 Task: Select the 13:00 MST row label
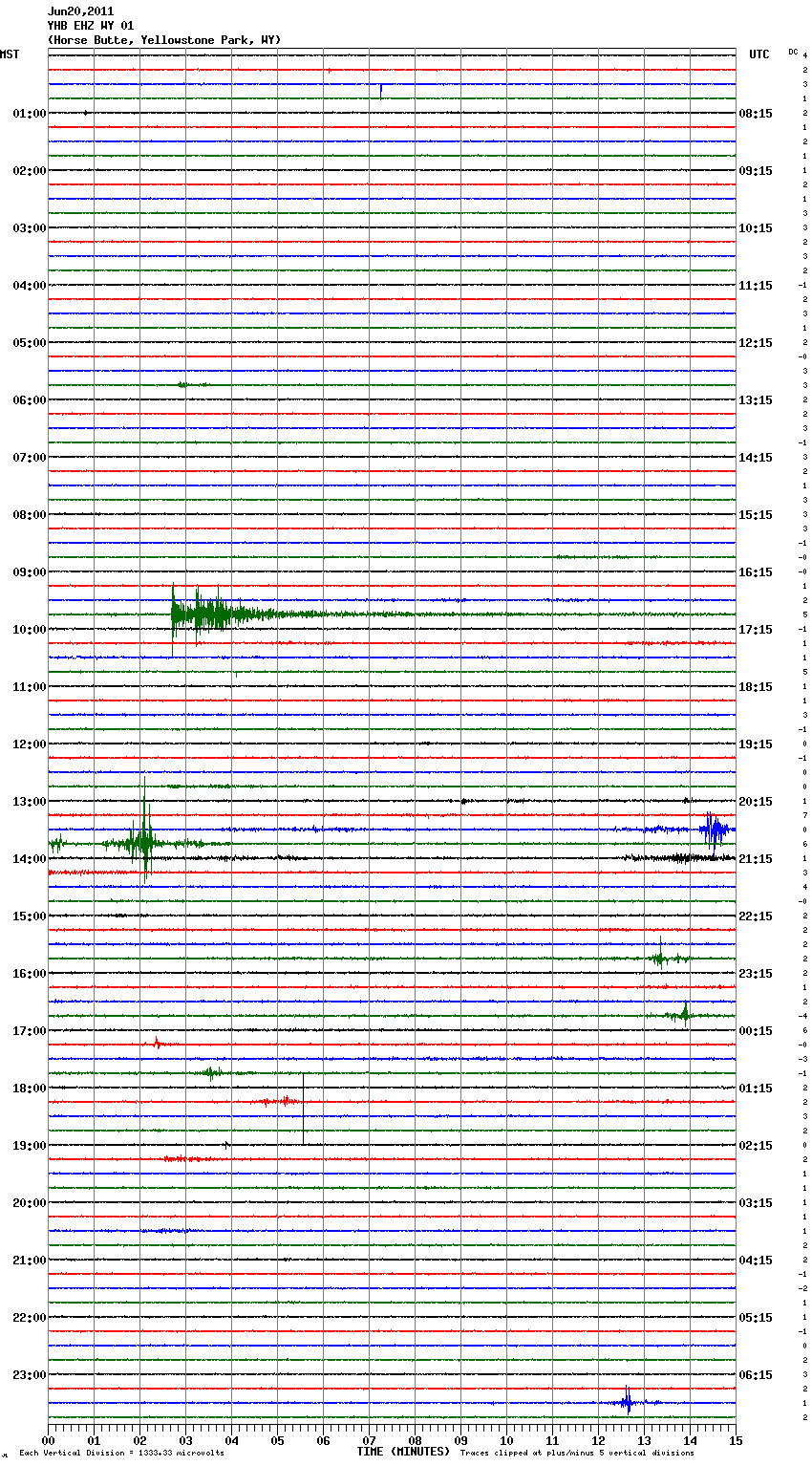click(30, 802)
